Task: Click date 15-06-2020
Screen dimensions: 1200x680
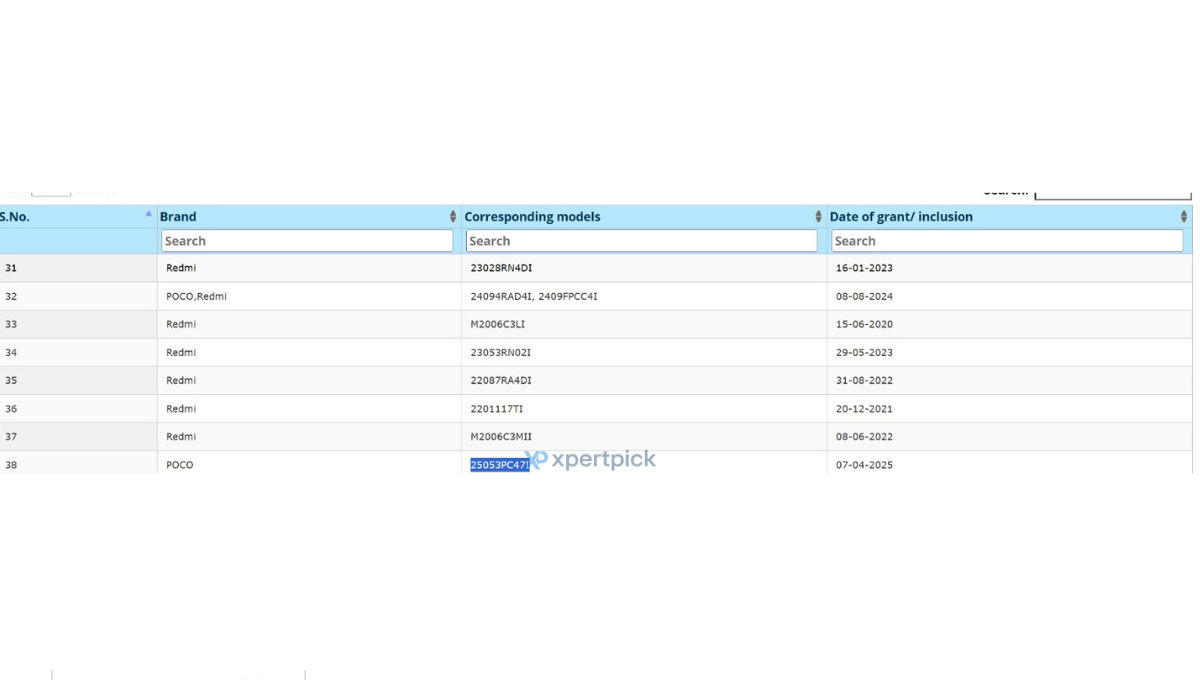Action: (x=865, y=324)
